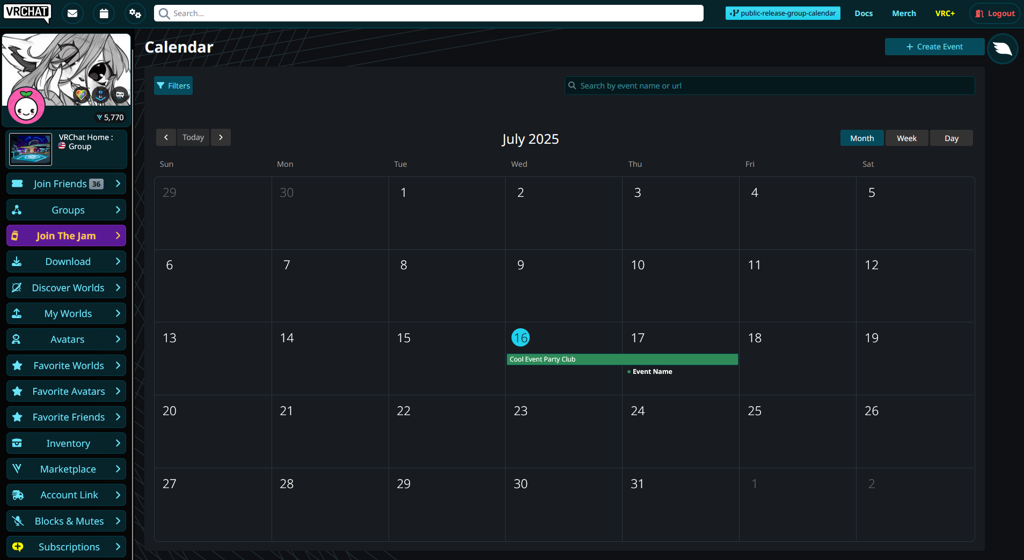Click the Discover Worlds compass icon
This screenshot has height=560, width=1024.
tap(17, 288)
